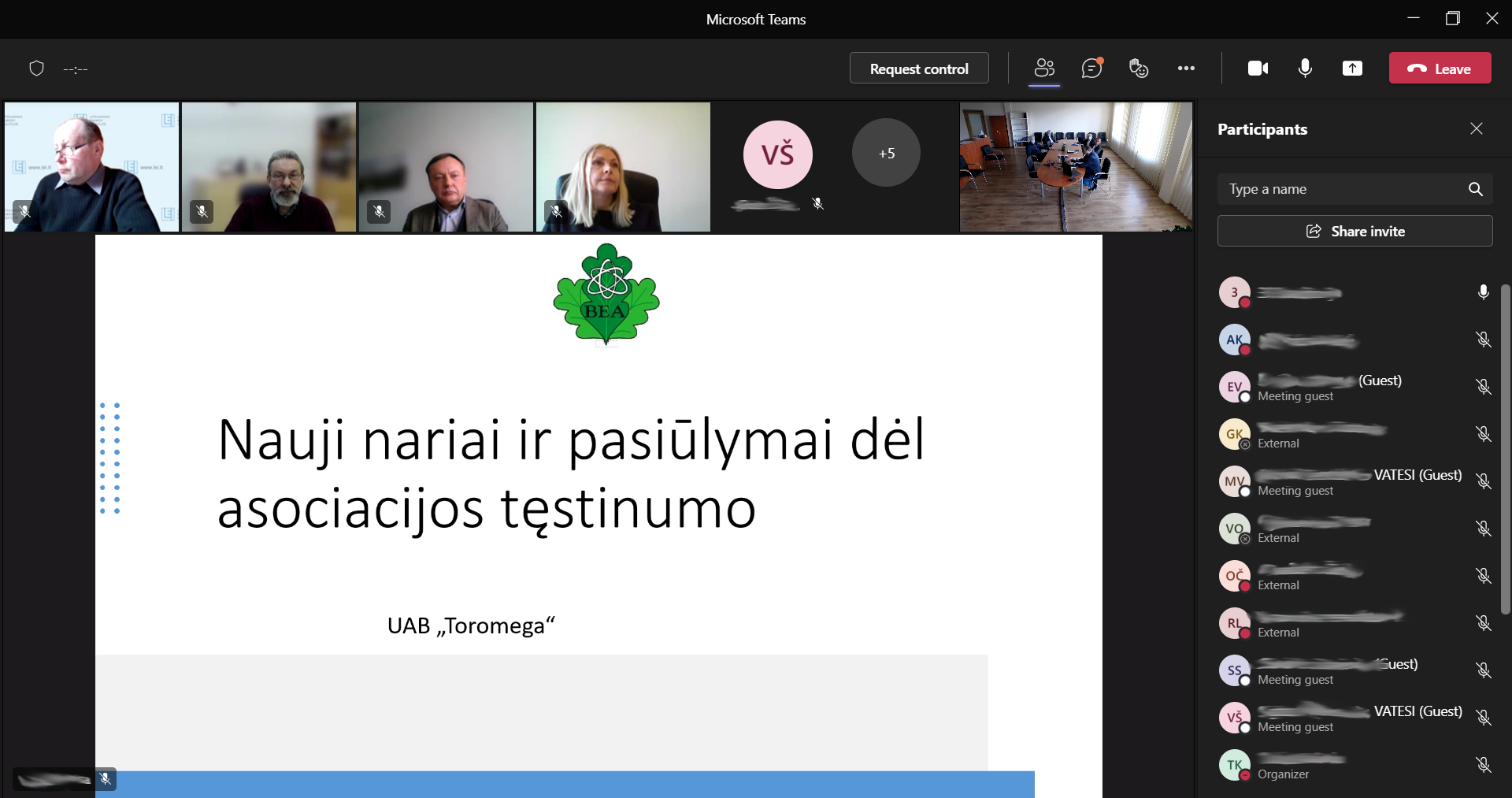This screenshot has height=798, width=1512.
Task: Select the SS guest avatar
Action: (1234, 670)
